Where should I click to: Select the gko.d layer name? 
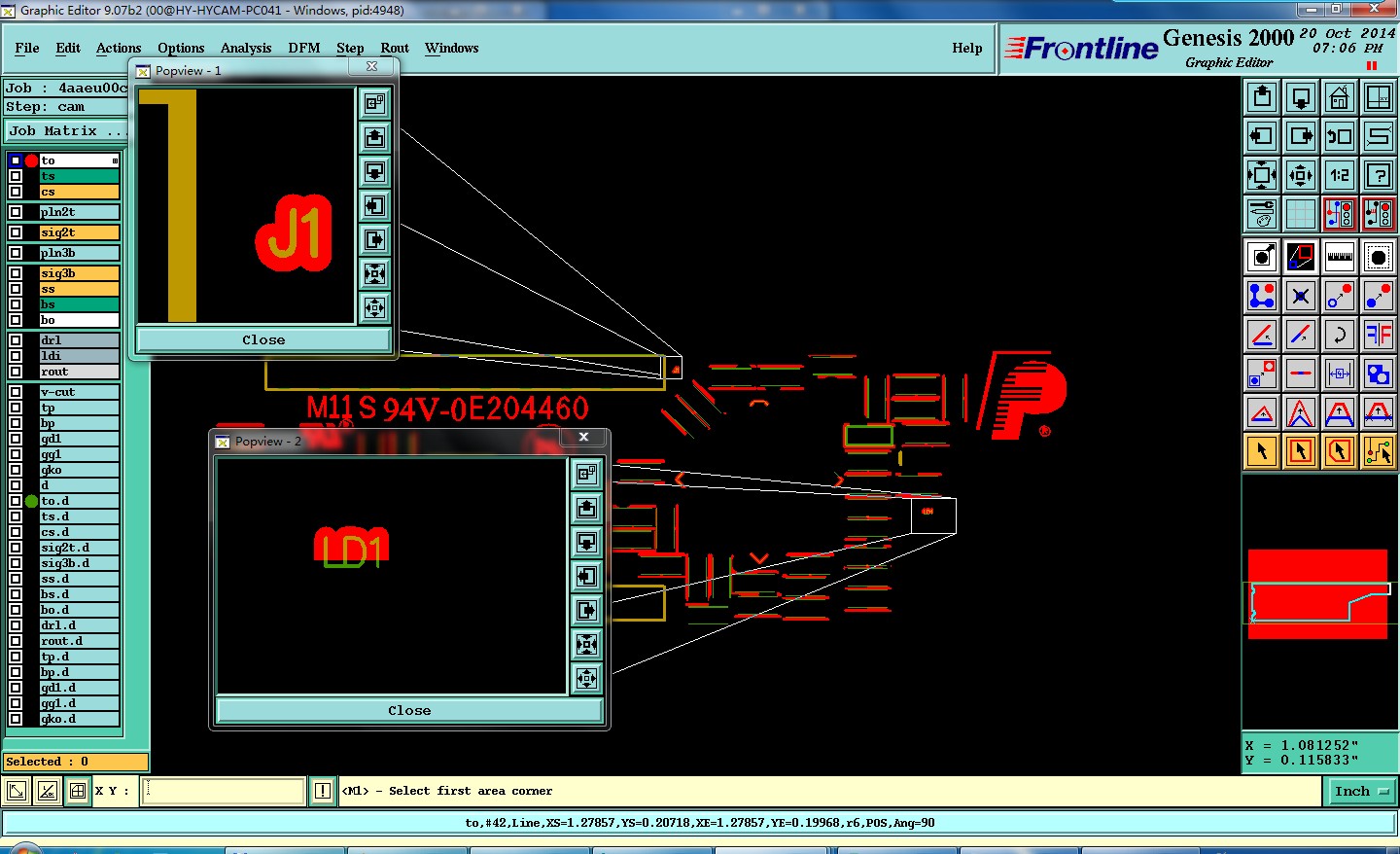[x=80, y=719]
